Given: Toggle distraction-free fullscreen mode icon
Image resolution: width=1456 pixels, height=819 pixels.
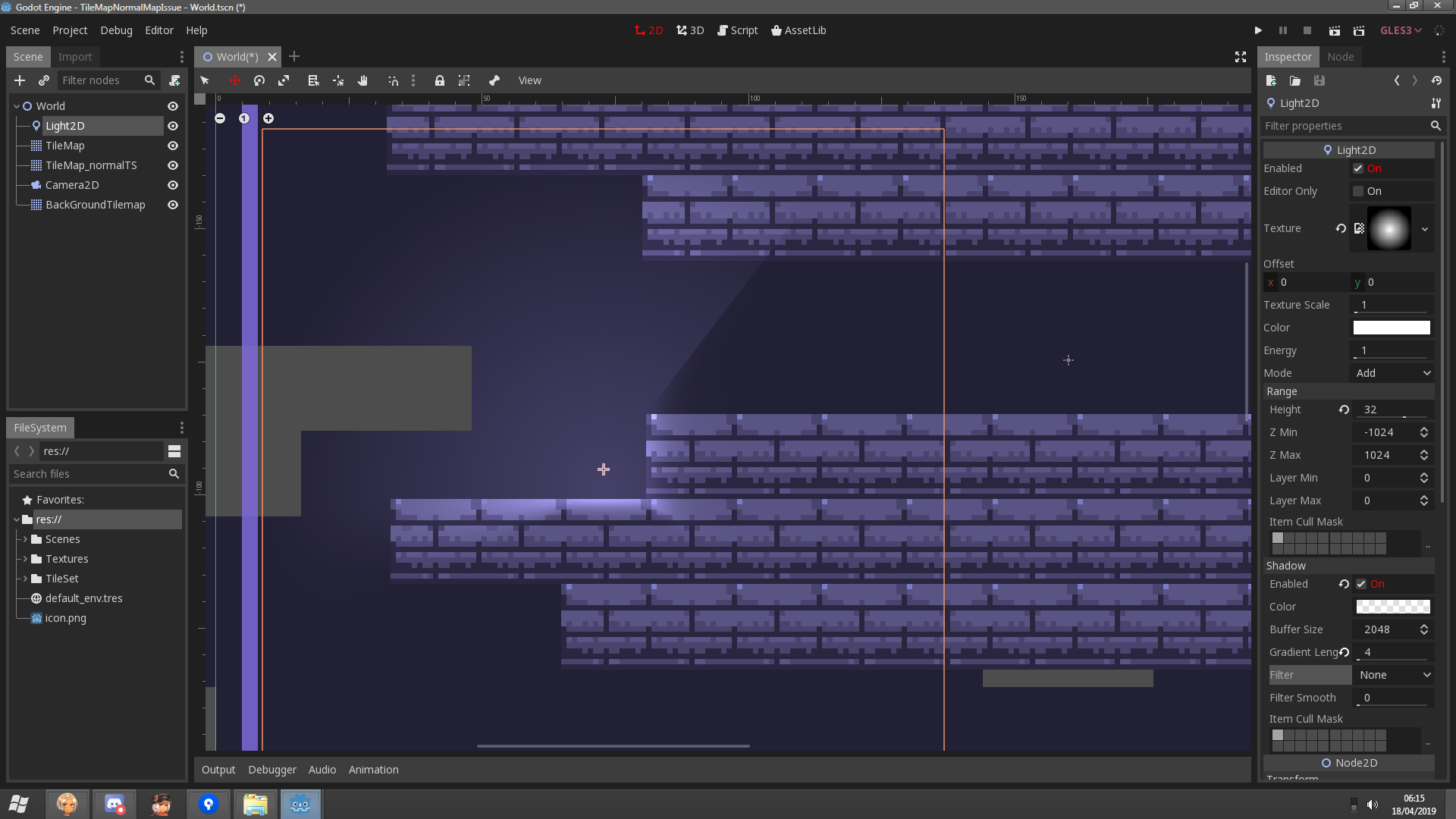Looking at the screenshot, I should [1241, 57].
